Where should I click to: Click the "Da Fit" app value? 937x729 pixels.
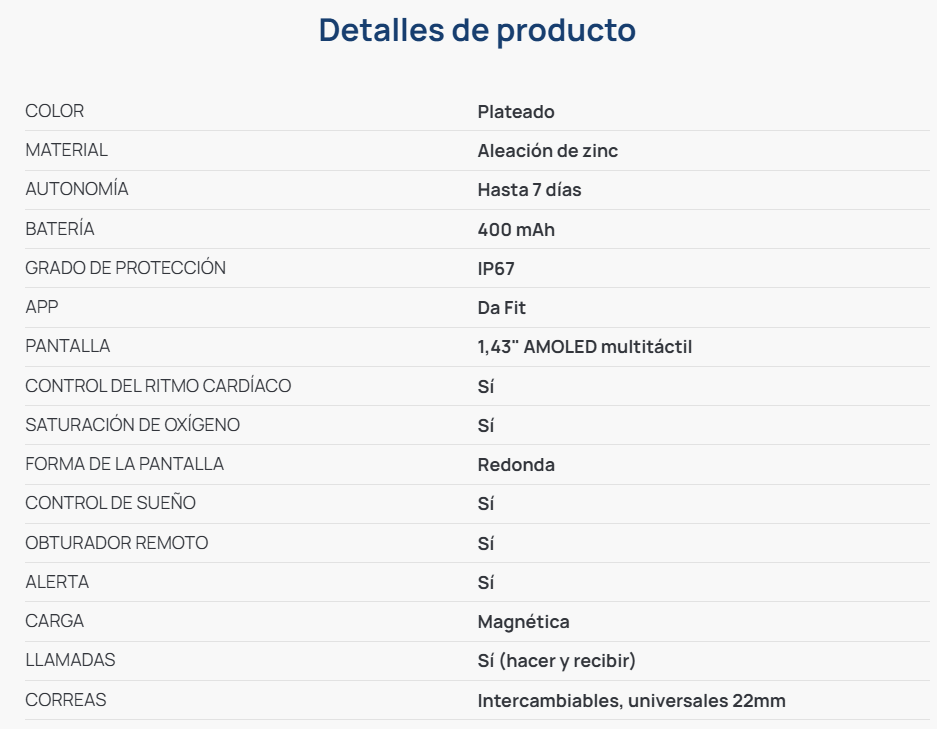pyautogui.click(x=501, y=308)
